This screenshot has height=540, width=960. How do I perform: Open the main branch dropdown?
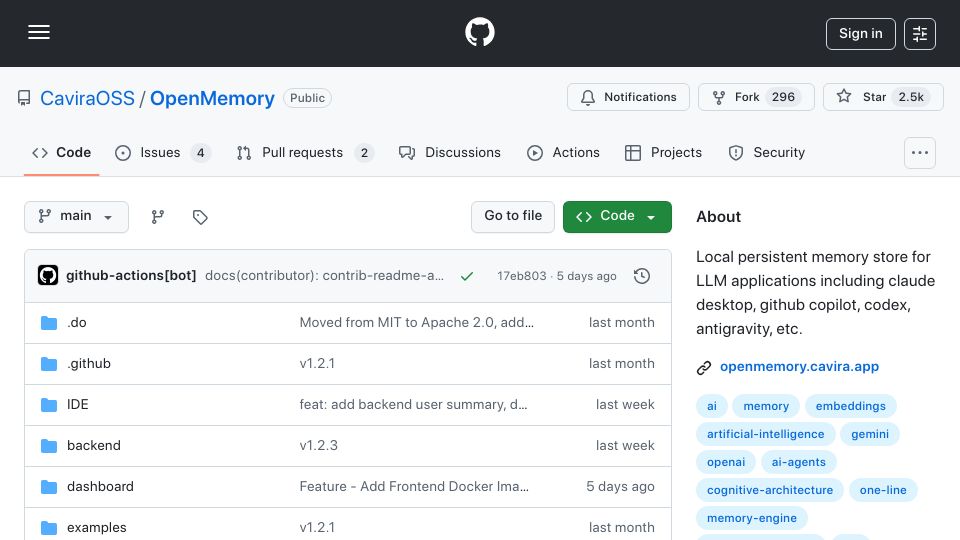pyautogui.click(x=77, y=217)
